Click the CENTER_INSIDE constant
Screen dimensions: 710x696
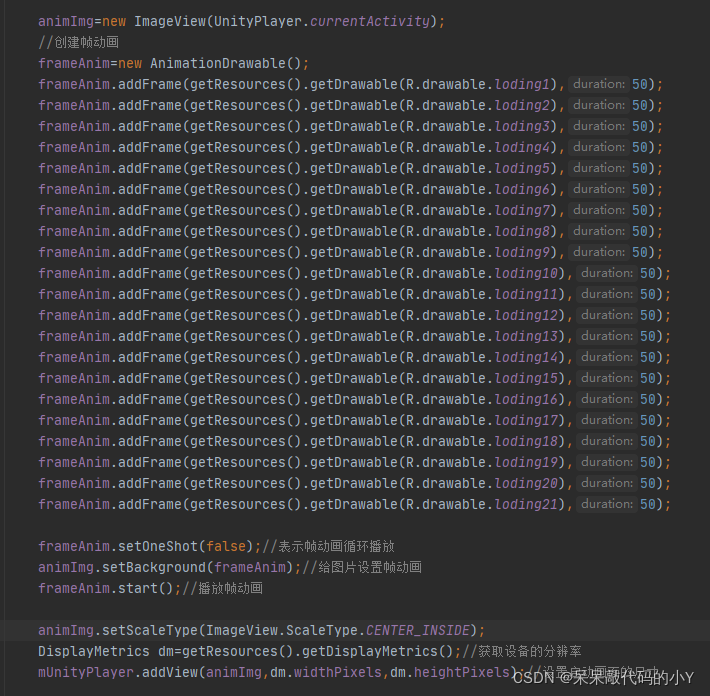coord(418,630)
